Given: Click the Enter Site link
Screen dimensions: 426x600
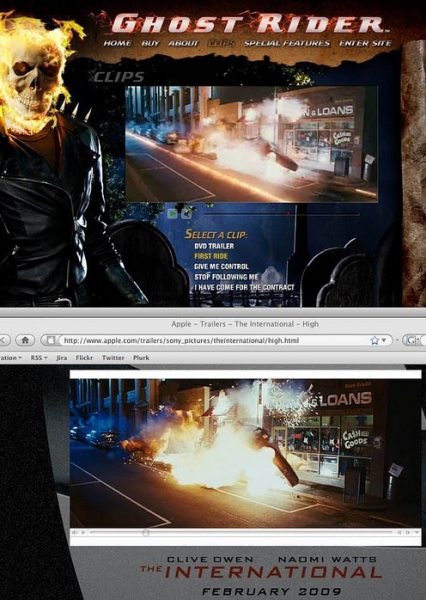Looking at the screenshot, I should click(365, 43).
